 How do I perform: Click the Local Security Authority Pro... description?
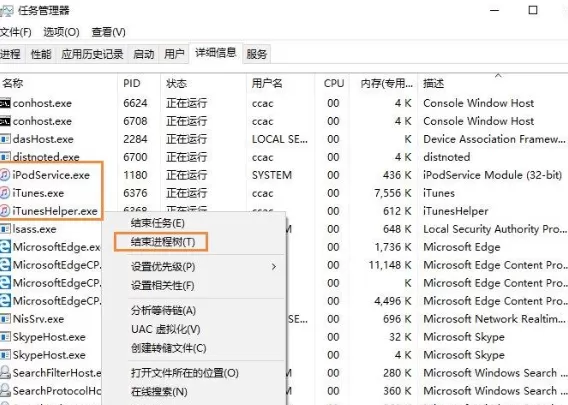pyautogui.click(x=495, y=229)
